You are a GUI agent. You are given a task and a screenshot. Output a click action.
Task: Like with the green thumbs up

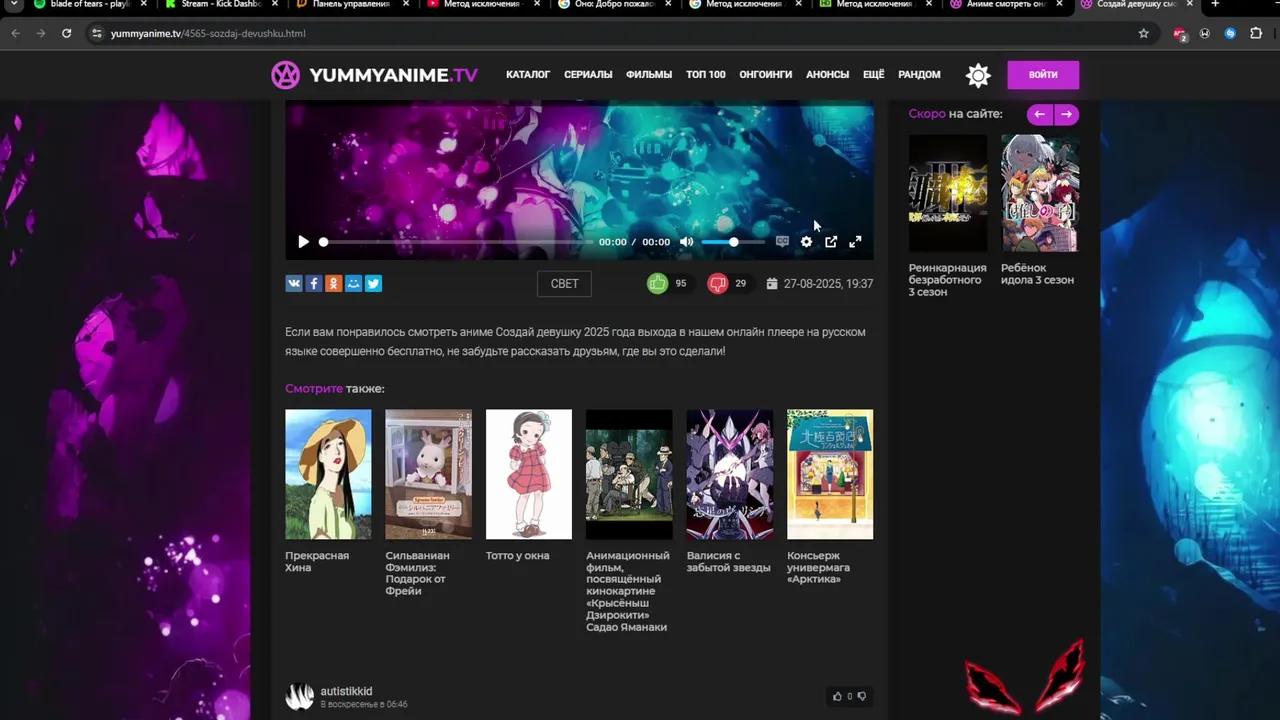tap(657, 284)
